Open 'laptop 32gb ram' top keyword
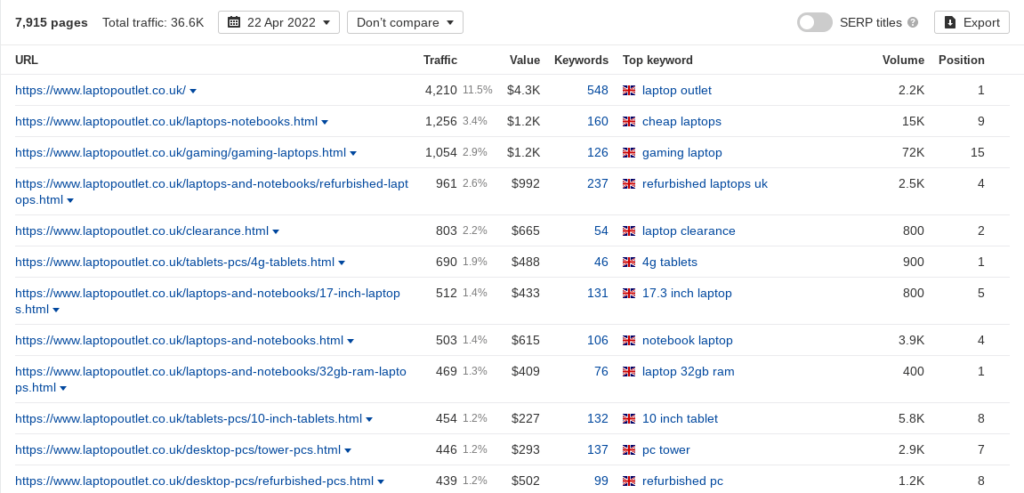Screen dimensions: 1024x493 (x=688, y=372)
